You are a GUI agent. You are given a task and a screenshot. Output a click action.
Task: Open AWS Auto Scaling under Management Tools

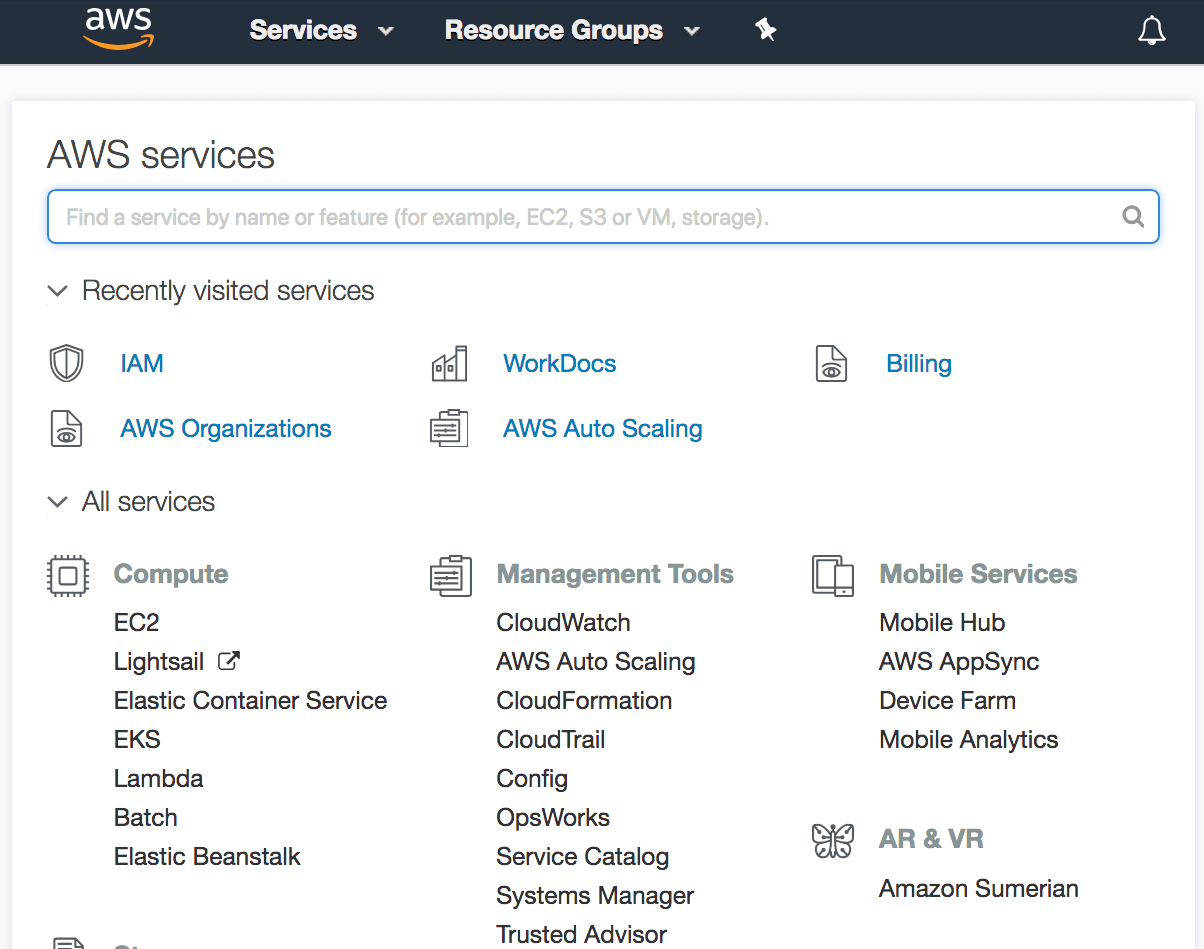click(x=596, y=662)
